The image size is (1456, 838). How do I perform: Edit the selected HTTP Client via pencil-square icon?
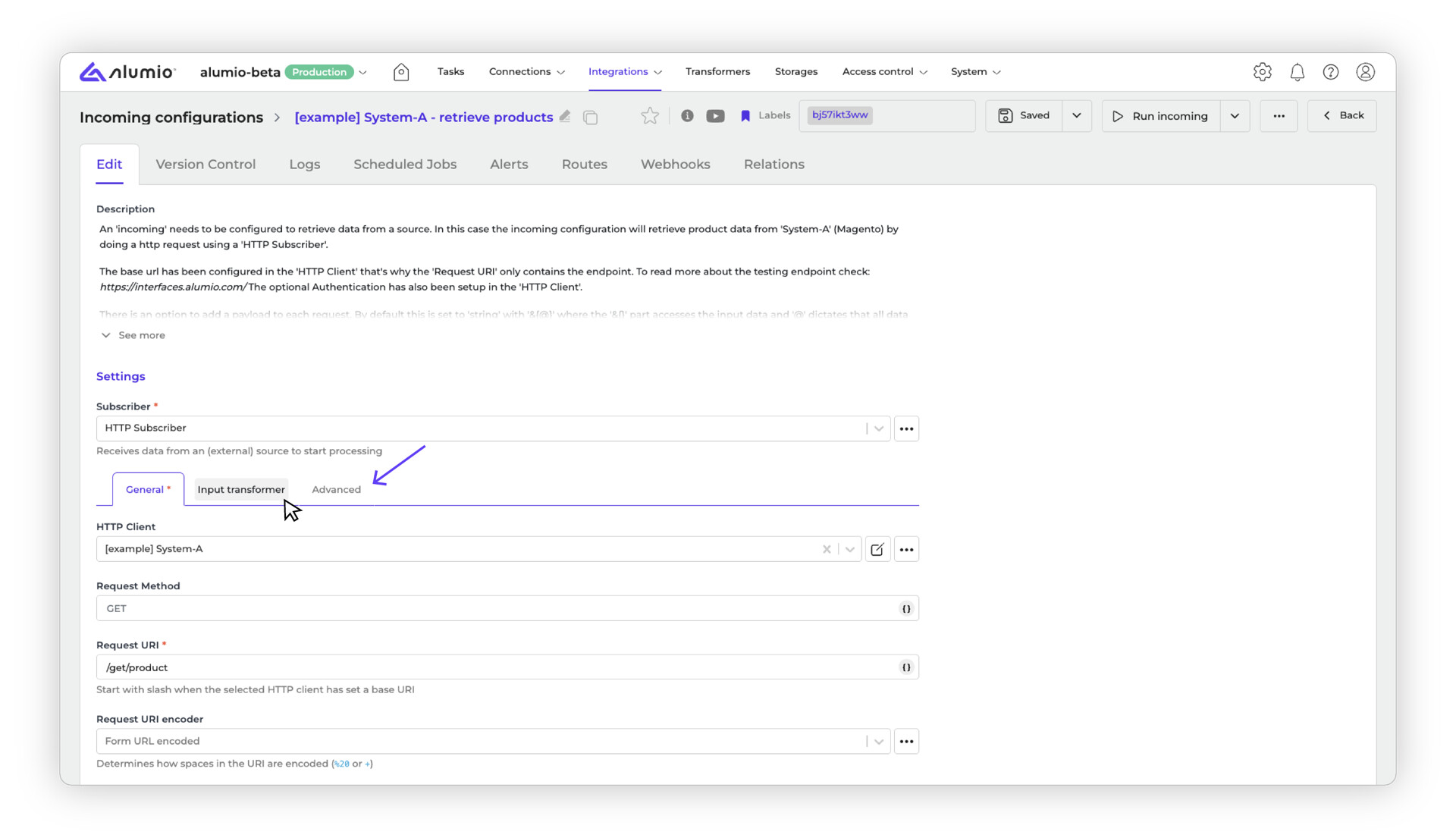[877, 550]
